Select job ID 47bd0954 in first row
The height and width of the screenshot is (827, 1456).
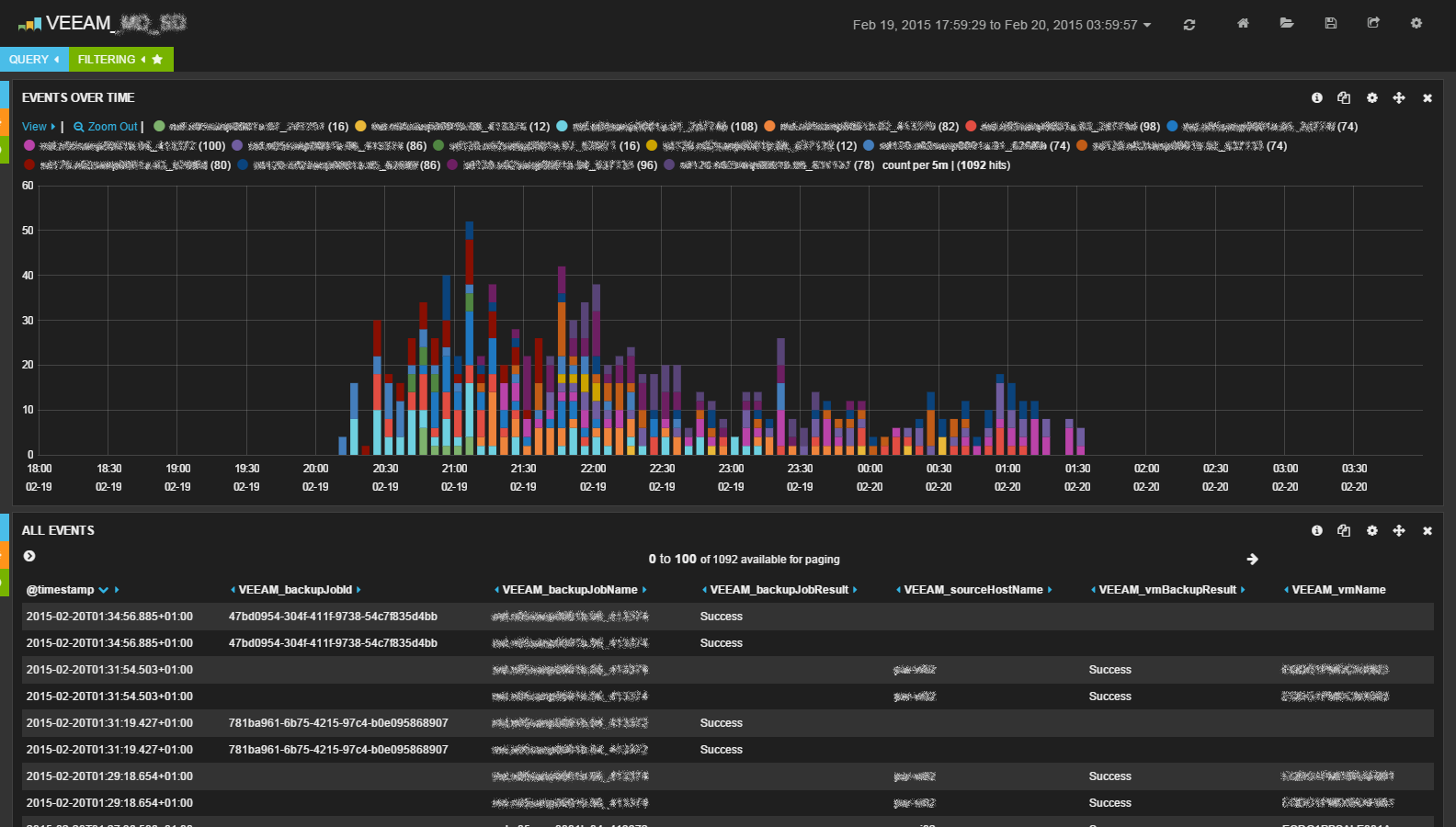(x=333, y=617)
